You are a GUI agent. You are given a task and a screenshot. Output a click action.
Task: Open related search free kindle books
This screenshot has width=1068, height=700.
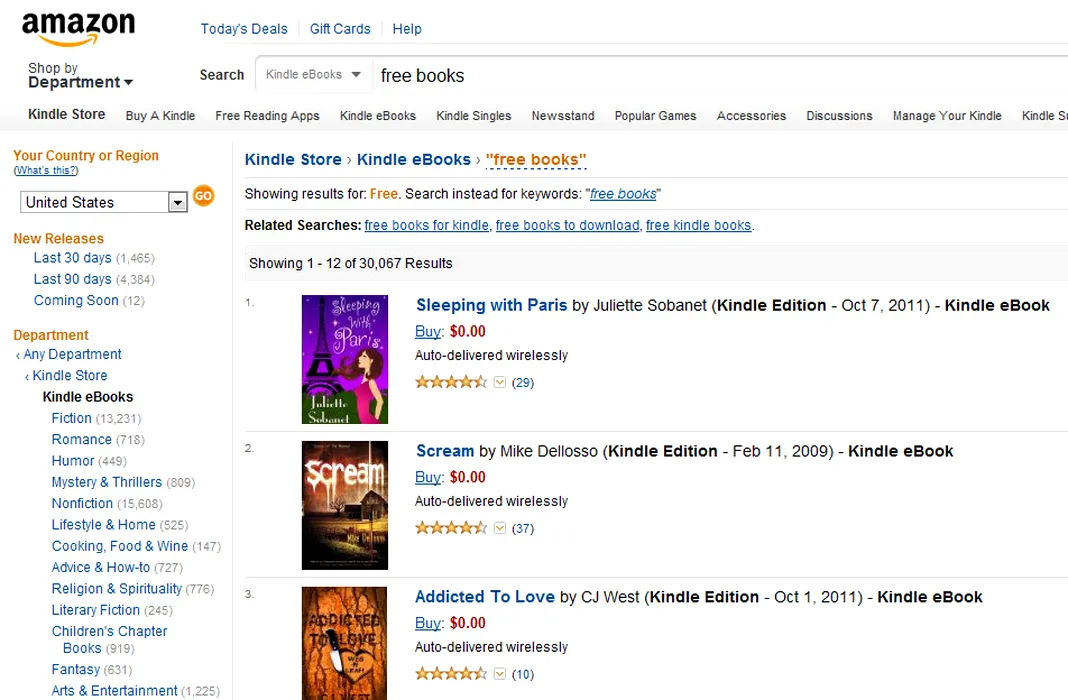click(x=698, y=225)
